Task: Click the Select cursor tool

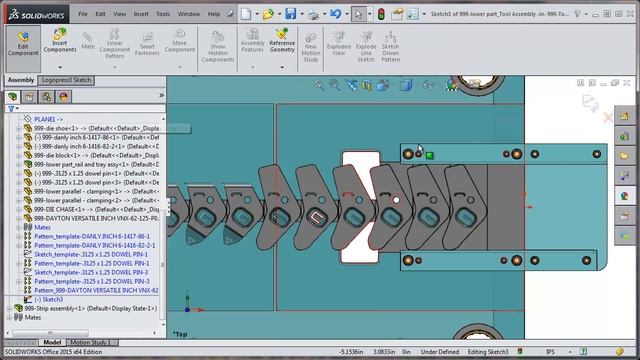Action: point(358,14)
